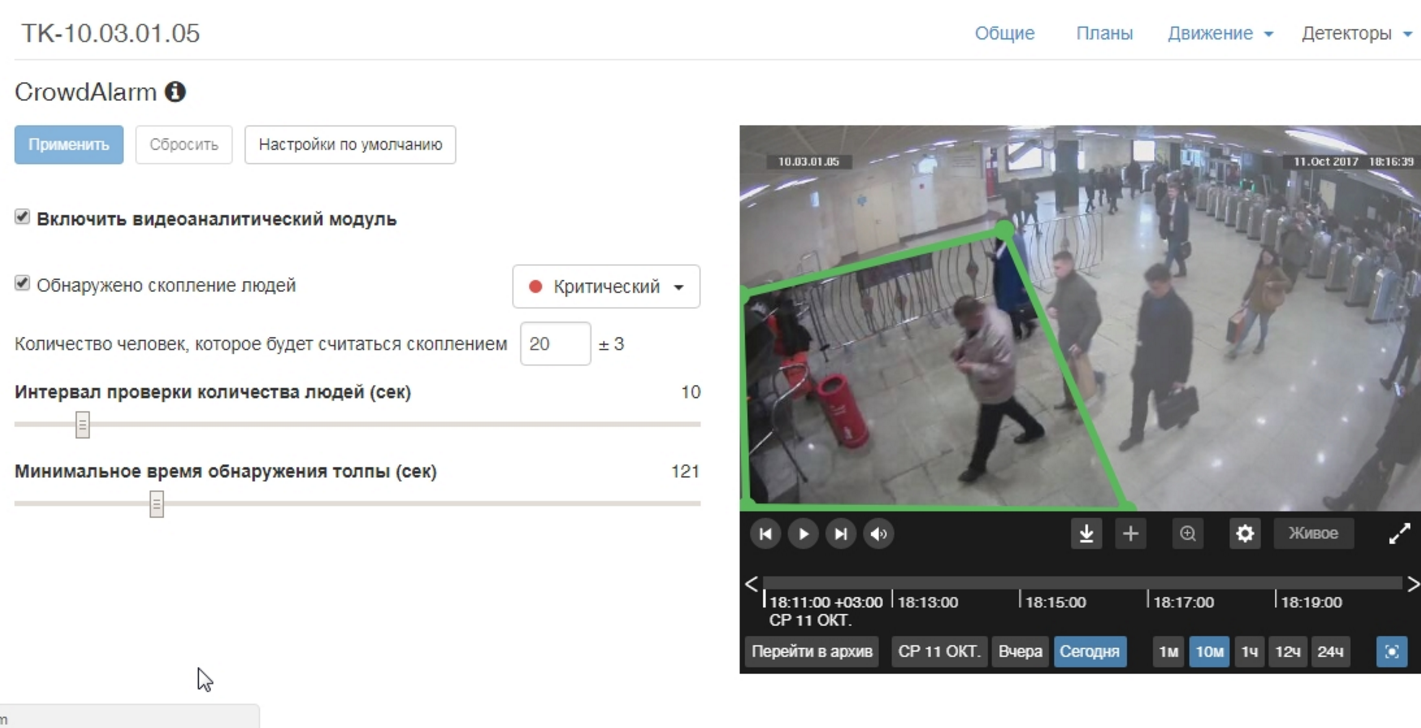Open the Общие tab

click(x=1005, y=33)
